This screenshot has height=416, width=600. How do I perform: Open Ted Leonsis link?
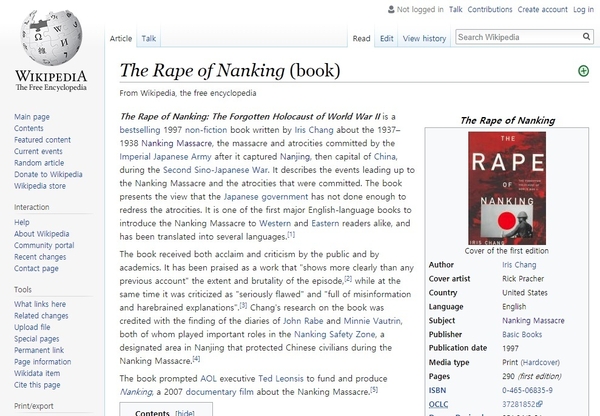click(x=281, y=378)
